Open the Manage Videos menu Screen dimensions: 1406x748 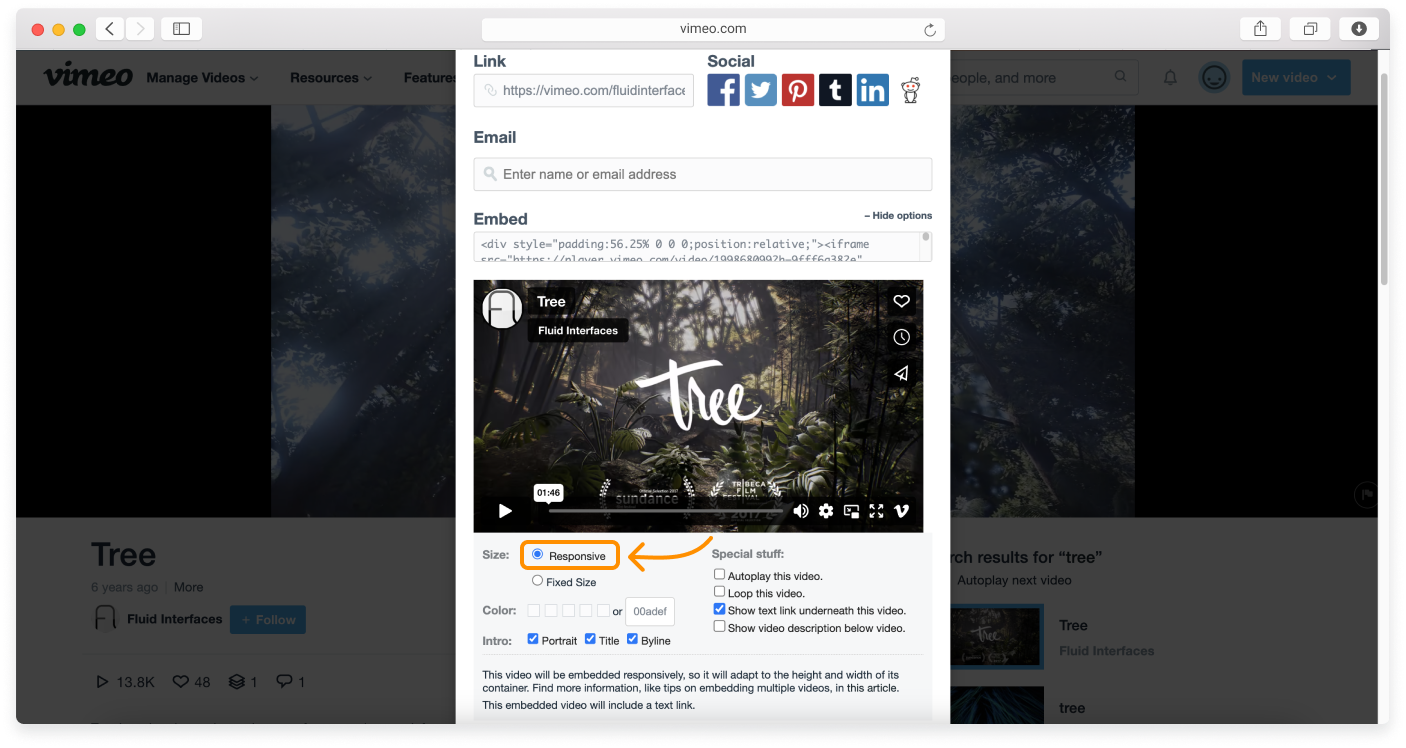(202, 77)
